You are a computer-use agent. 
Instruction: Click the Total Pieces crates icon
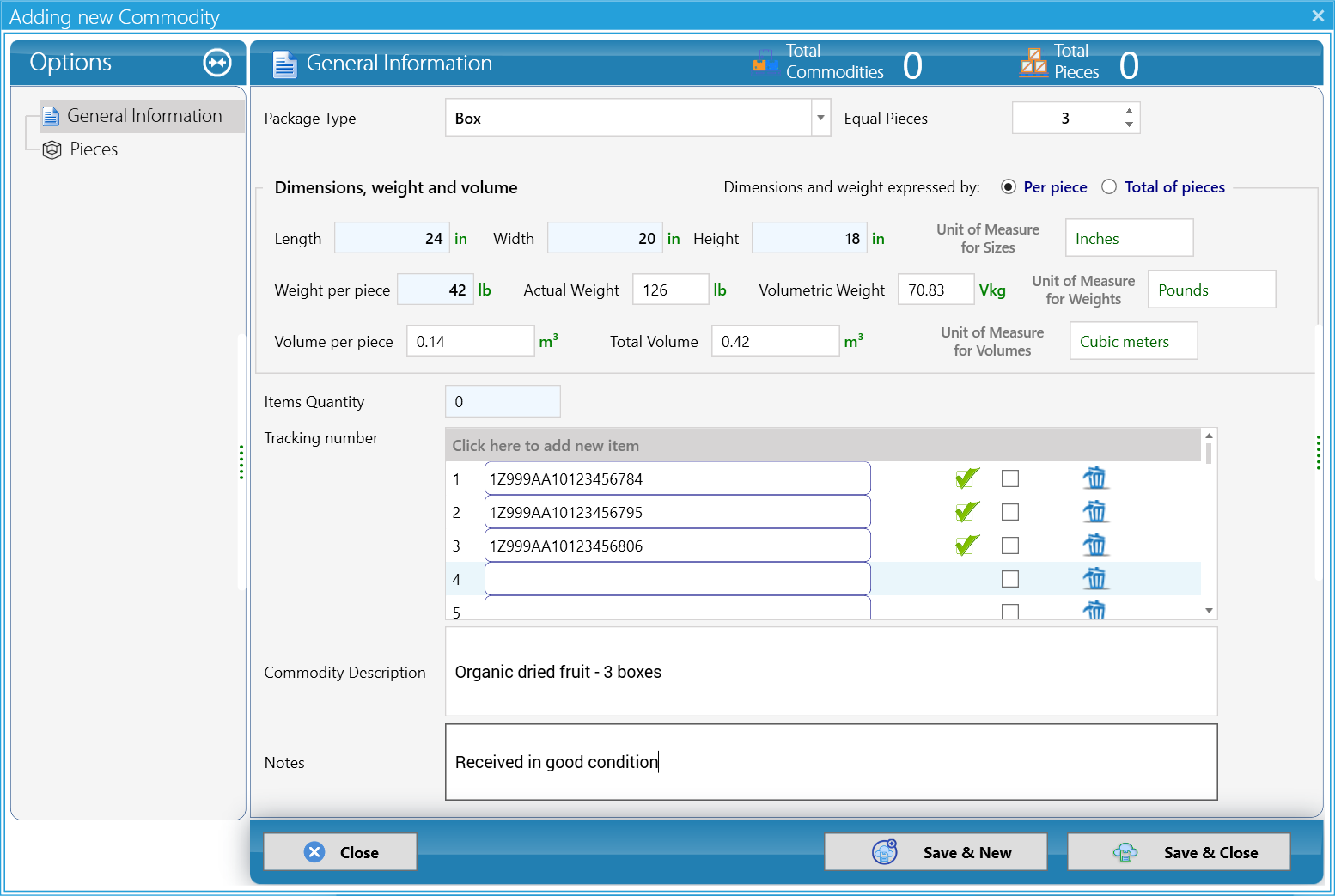[x=1033, y=62]
